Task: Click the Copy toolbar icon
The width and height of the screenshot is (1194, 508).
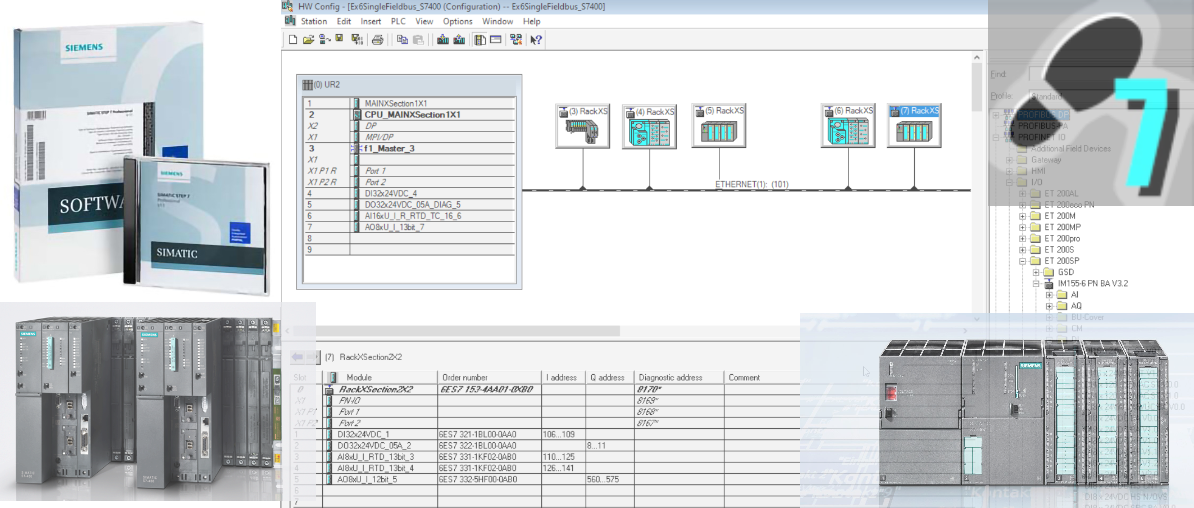Action: coord(402,40)
